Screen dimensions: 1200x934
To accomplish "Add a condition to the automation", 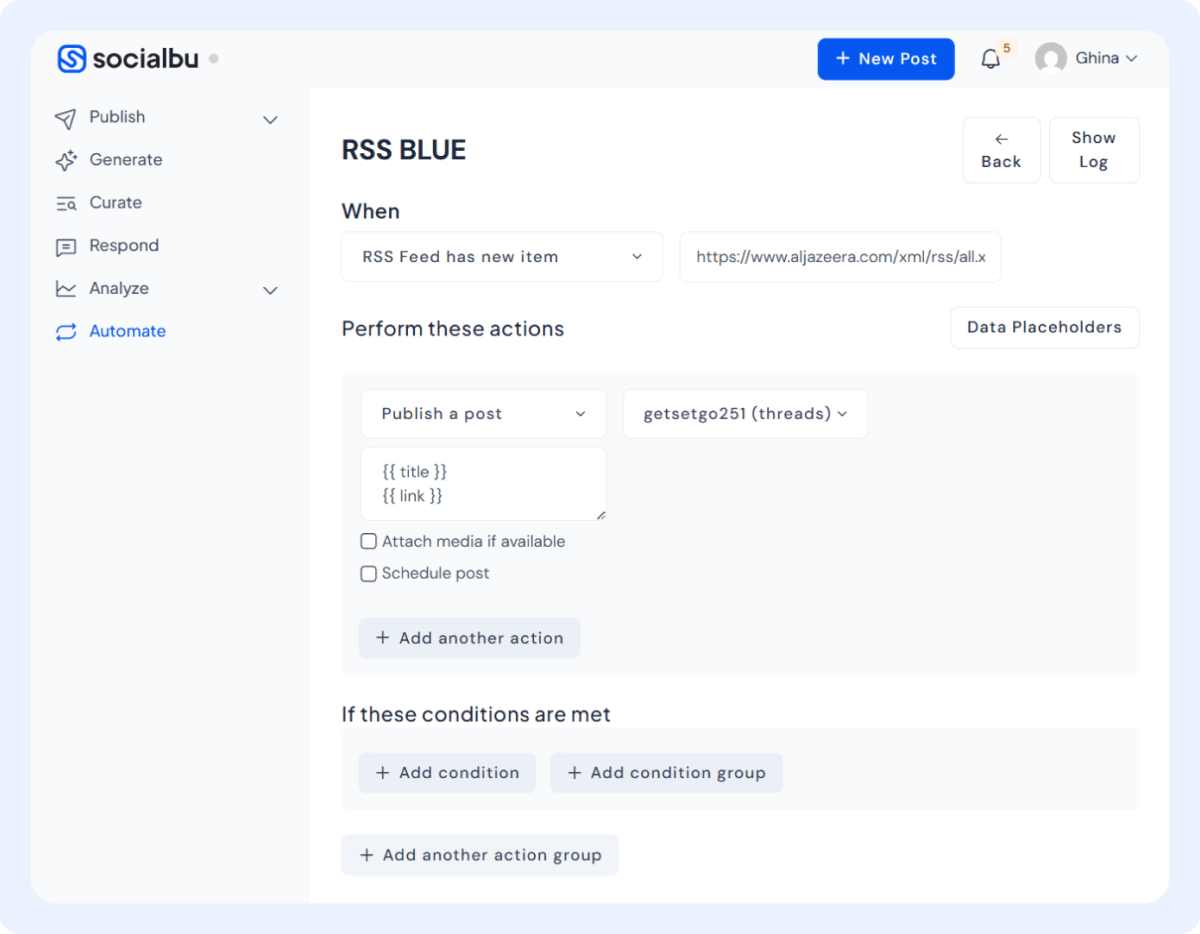I will point(447,772).
